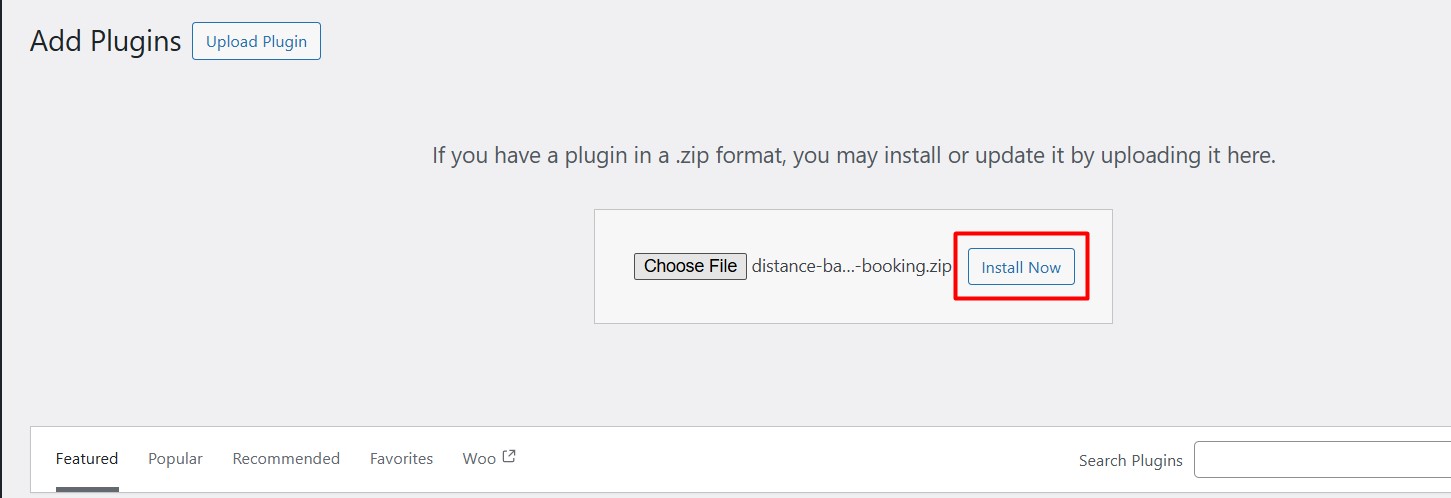Switch to the Popular tab
The height and width of the screenshot is (498, 1451).
click(175, 459)
